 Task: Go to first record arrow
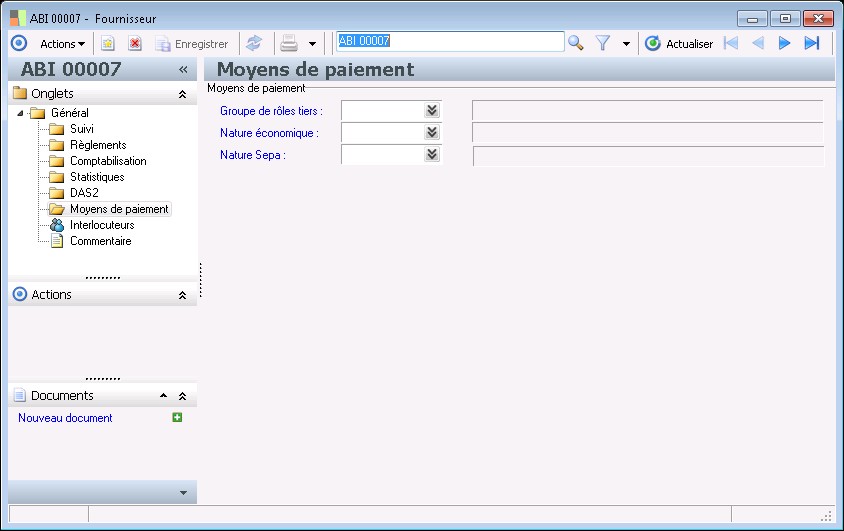[731, 43]
